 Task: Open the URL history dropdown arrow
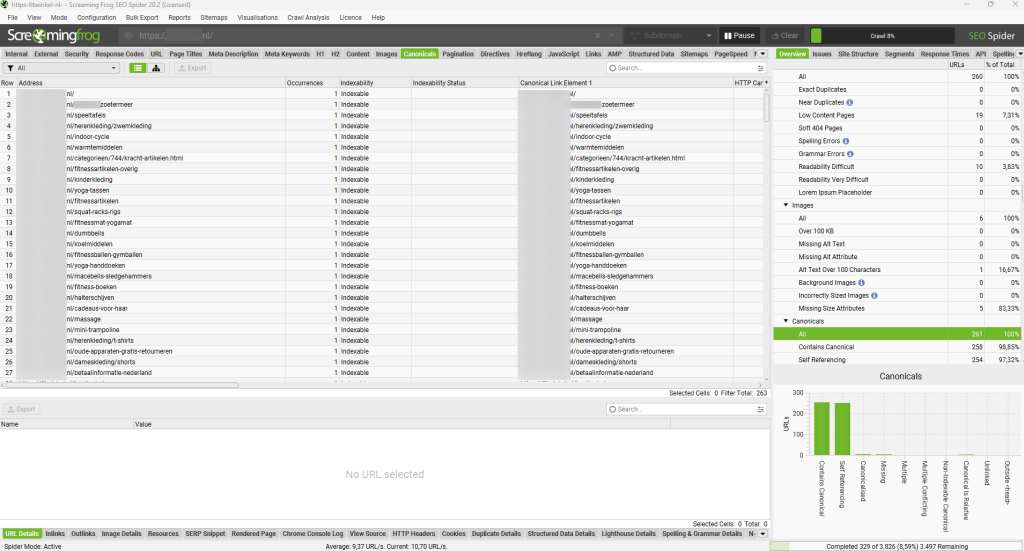(x=612, y=35)
